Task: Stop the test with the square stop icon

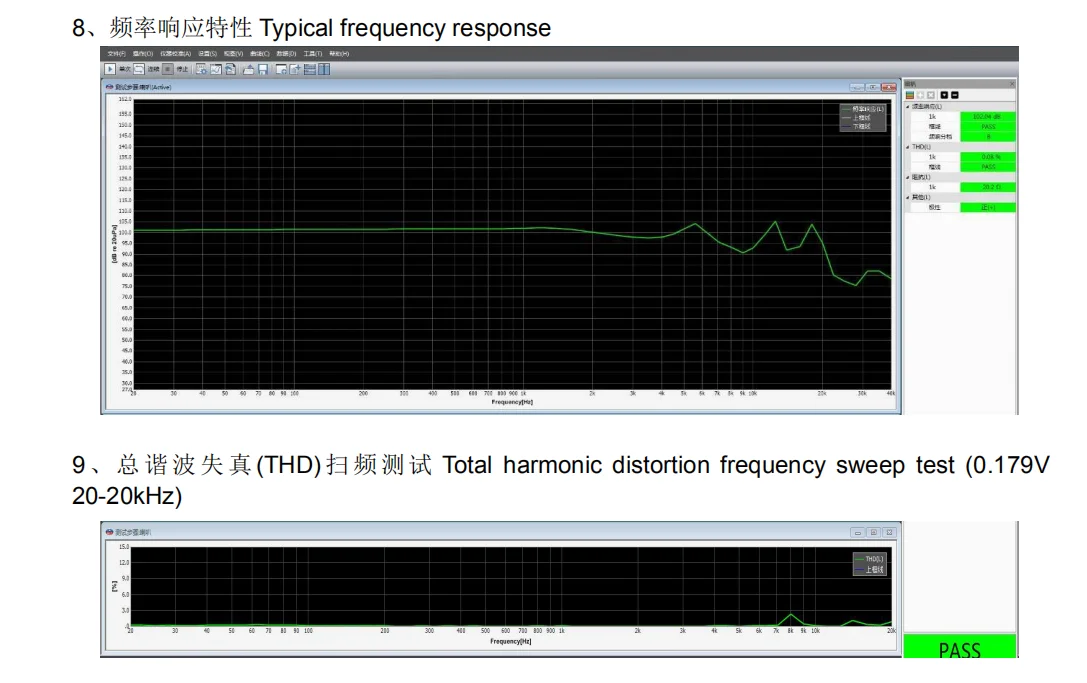Action: 168,69
